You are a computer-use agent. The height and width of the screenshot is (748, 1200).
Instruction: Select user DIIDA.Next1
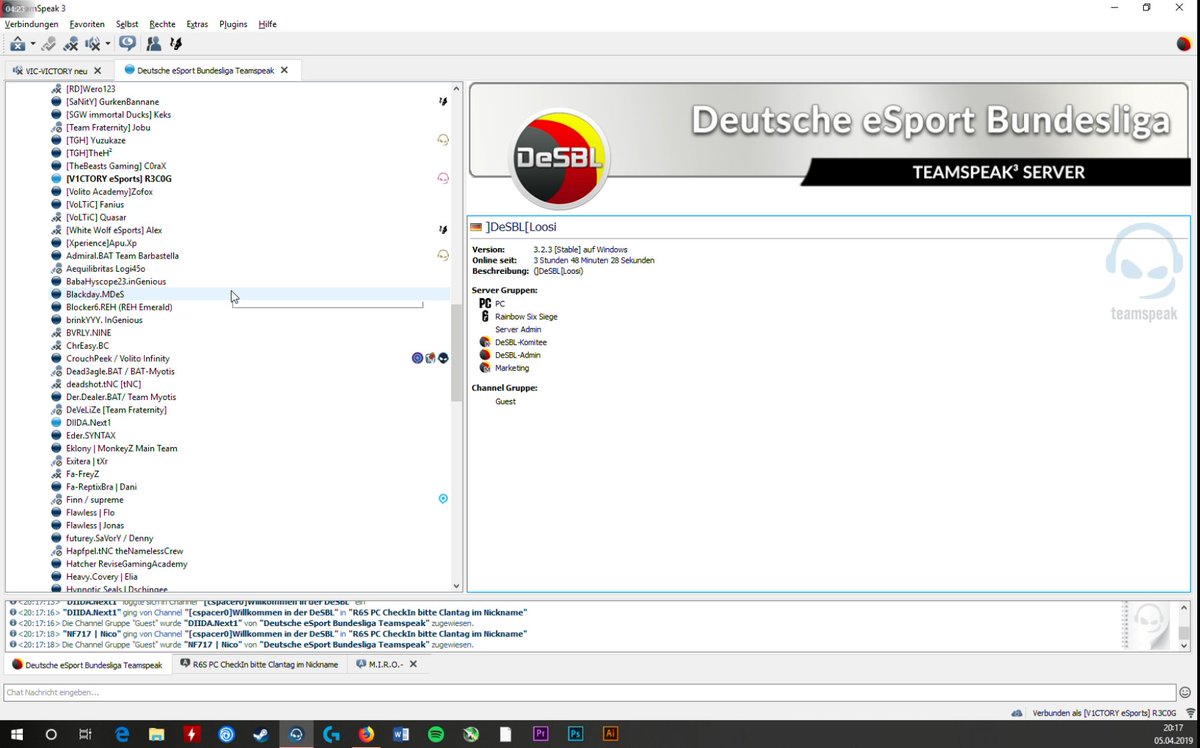(x=88, y=422)
